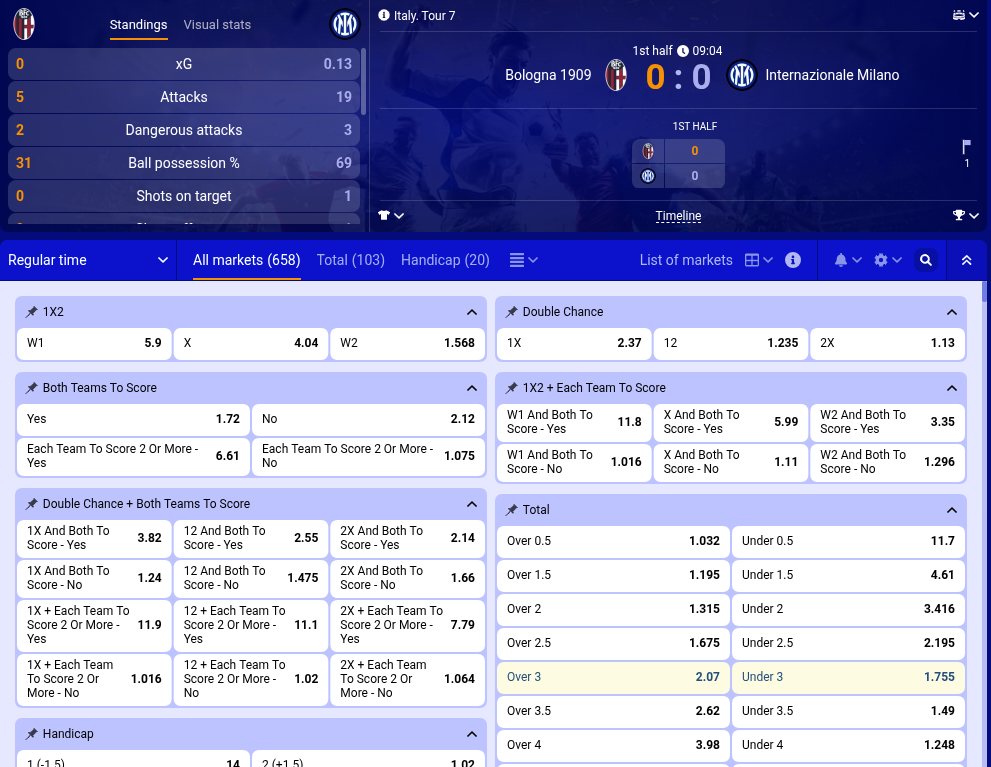Select Over 4 at 3.98
This screenshot has width=991, height=767.
coord(613,745)
